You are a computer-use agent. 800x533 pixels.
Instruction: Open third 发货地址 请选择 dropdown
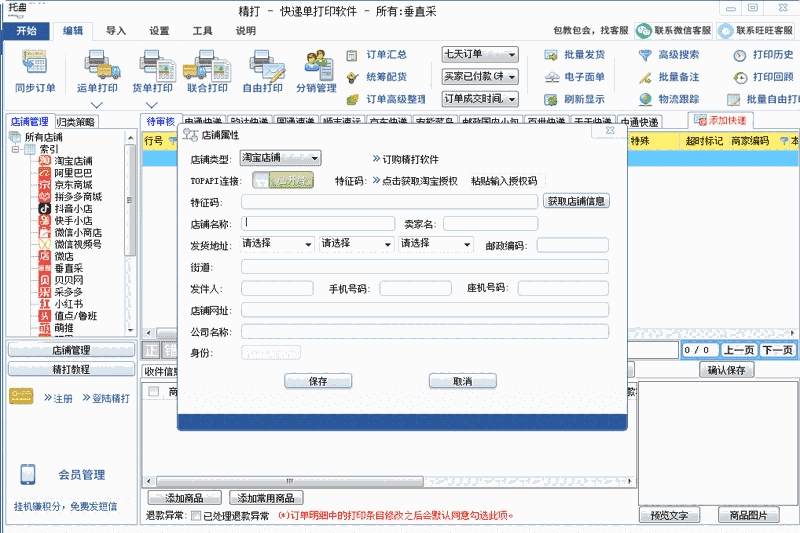436,244
